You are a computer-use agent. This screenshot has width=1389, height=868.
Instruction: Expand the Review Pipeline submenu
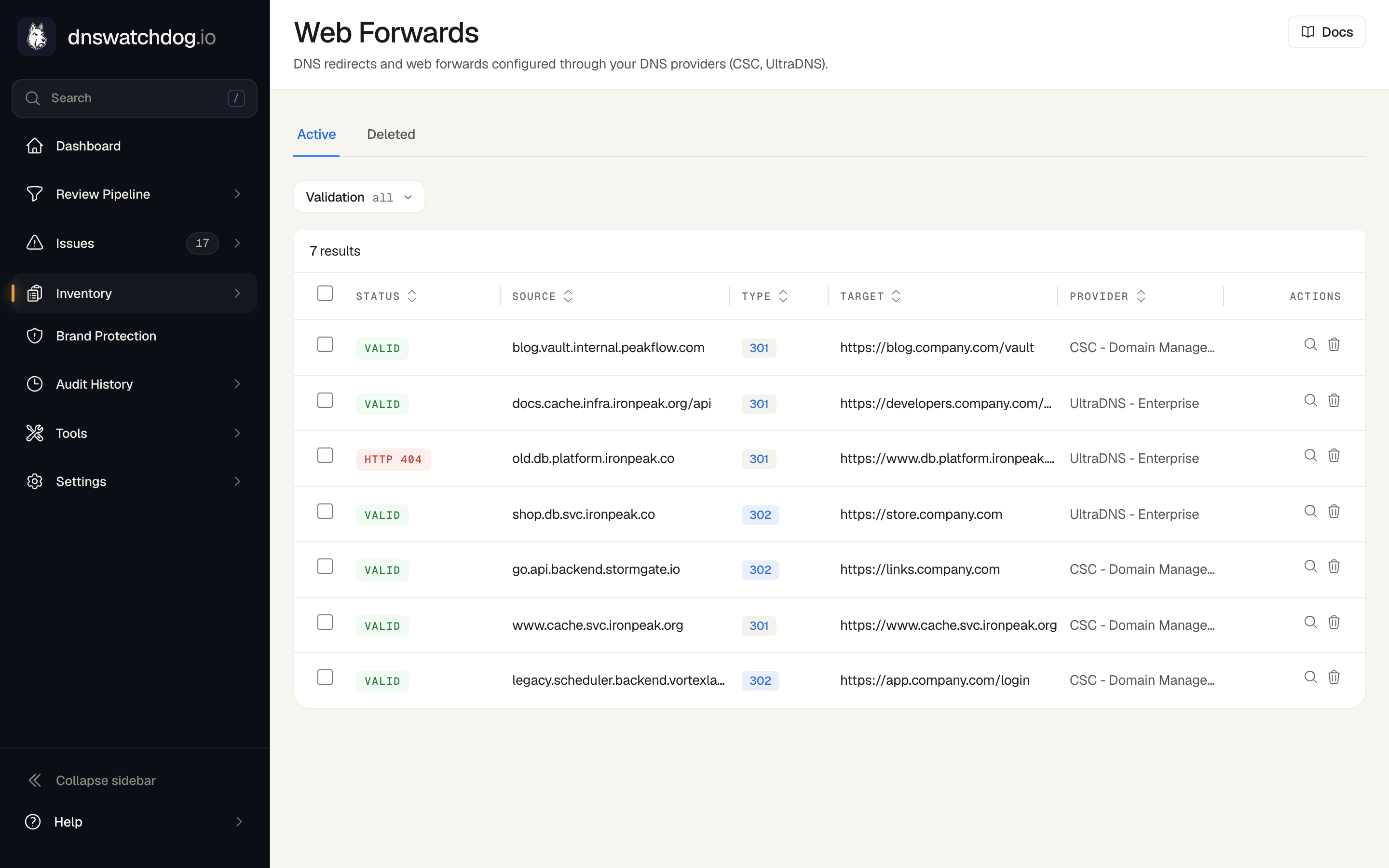tap(237, 194)
